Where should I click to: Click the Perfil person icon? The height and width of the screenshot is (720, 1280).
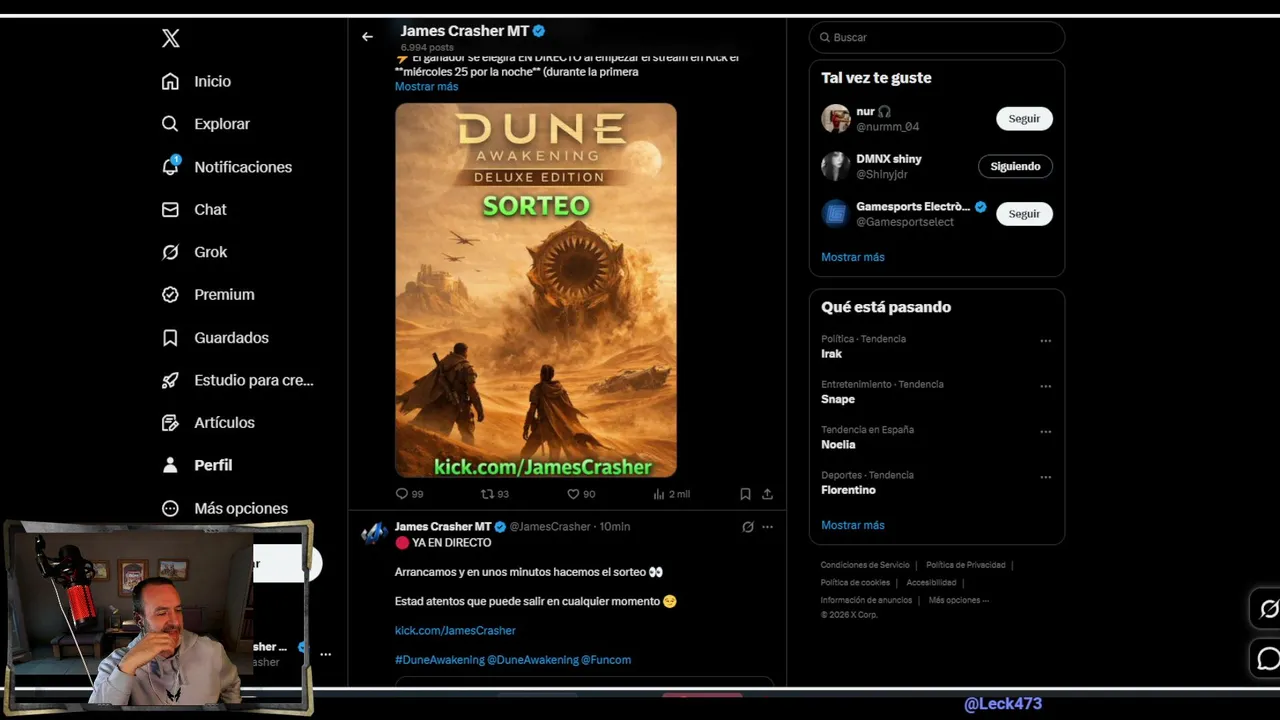pos(170,465)
